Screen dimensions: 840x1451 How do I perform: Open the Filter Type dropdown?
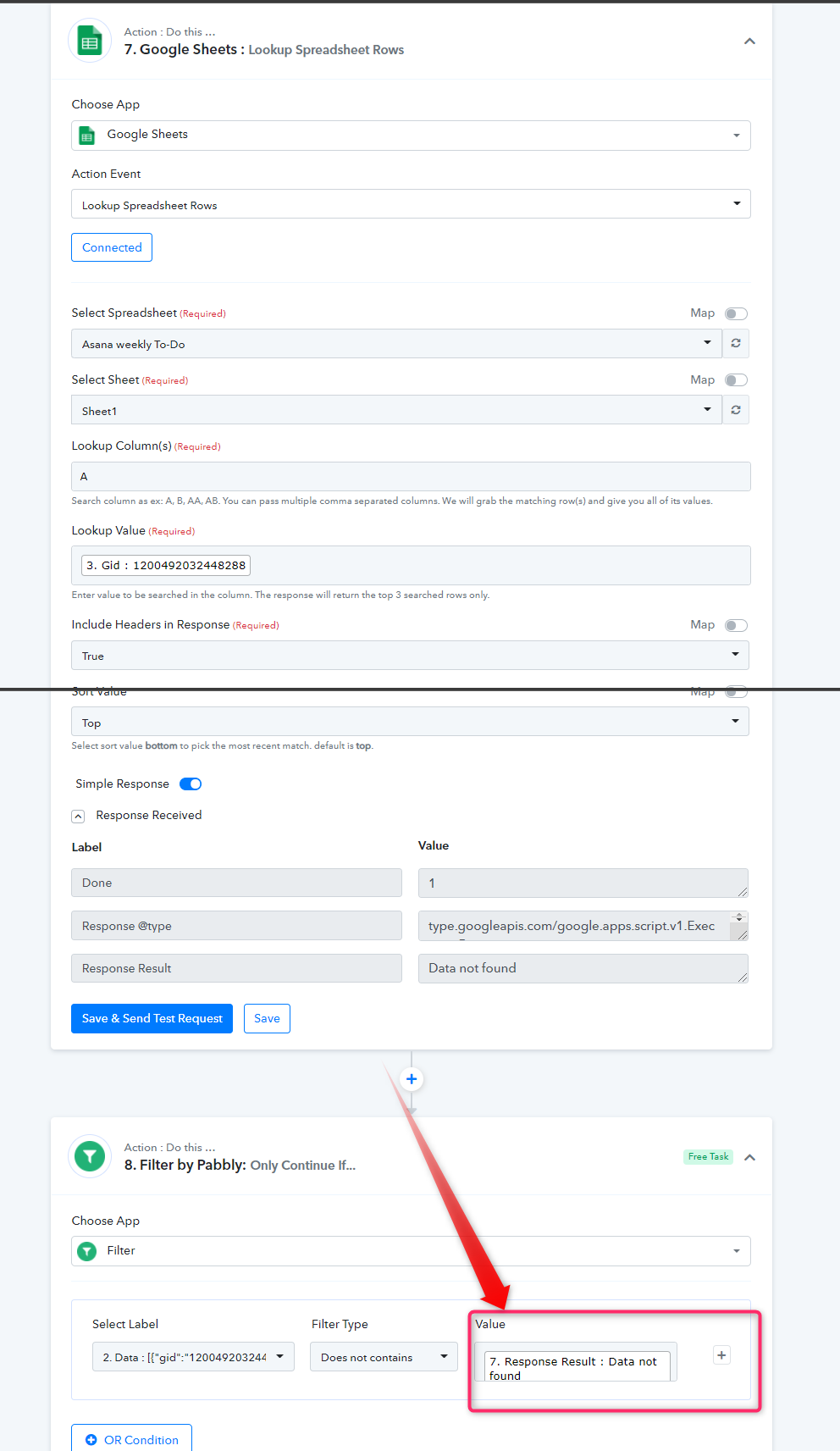coord(384,1357)
